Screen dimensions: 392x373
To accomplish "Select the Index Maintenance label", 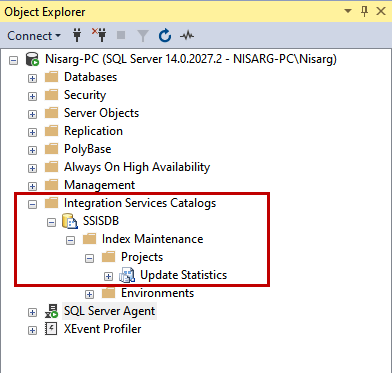I will (x=152, y=239).
